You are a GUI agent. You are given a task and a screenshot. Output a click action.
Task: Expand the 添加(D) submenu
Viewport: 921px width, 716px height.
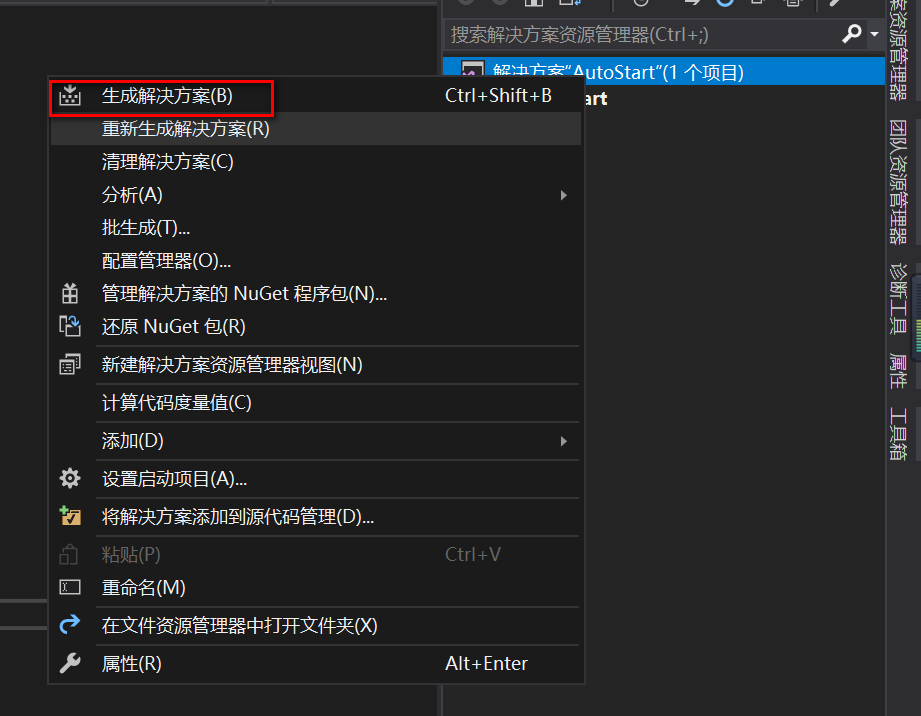click(x=300, y=440)
